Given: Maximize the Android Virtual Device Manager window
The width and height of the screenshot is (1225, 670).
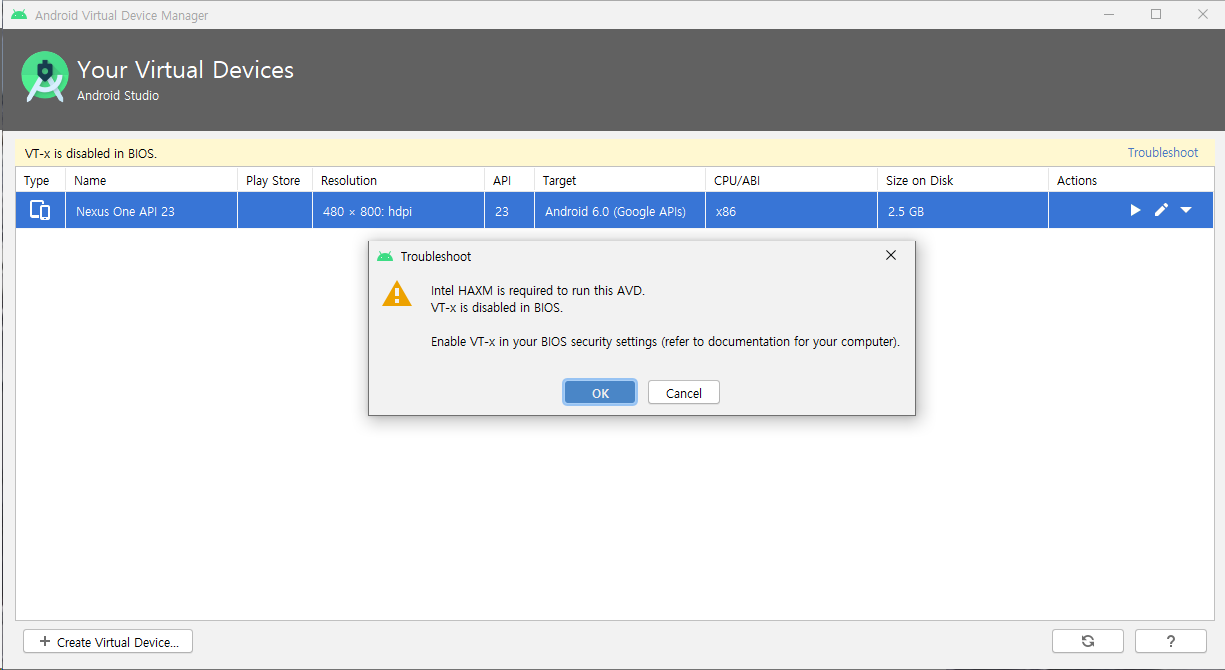Looking at the screenshot, I should tap(1156, 15).
